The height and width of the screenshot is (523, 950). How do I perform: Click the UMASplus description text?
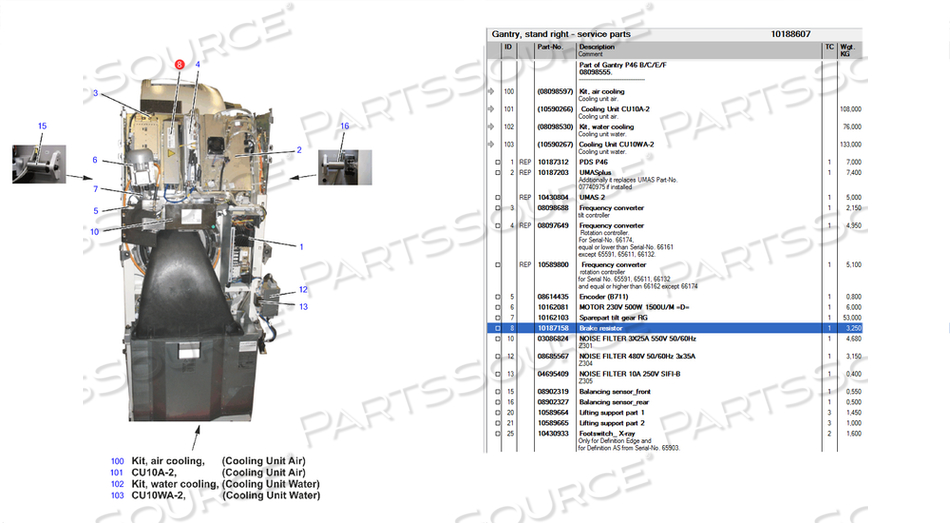click(596, 173)
